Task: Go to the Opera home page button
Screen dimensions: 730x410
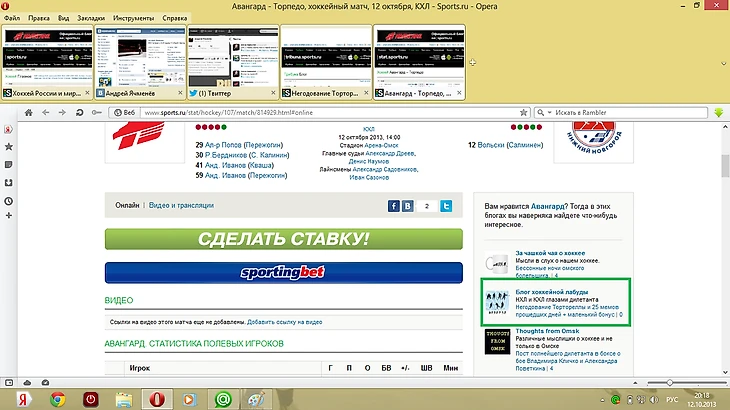Action: 29,113
